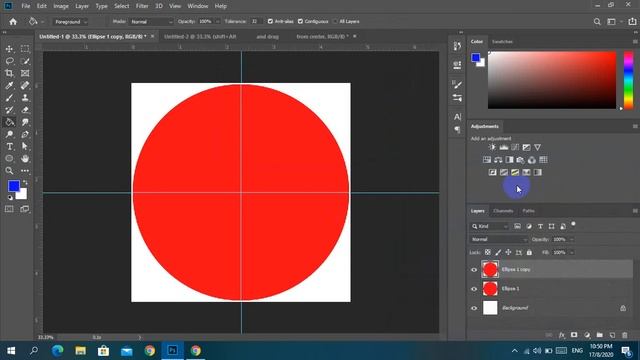Screen dimensions: 640x360
Task: Click the Tolerance input field
Action: click(255, 22)
